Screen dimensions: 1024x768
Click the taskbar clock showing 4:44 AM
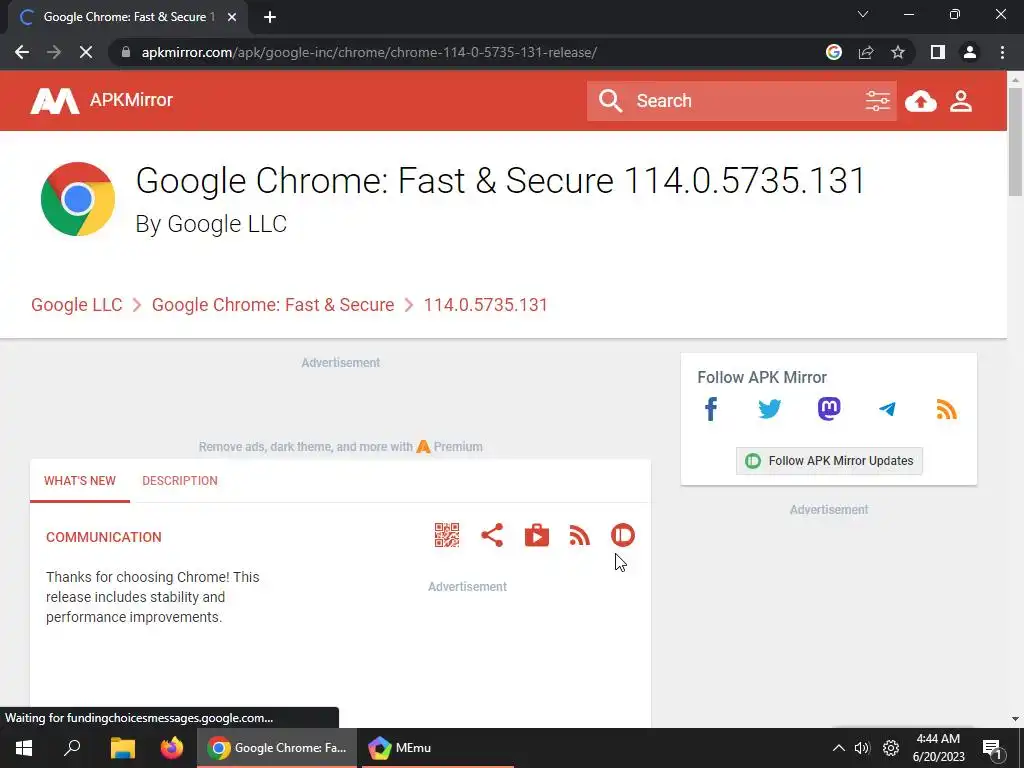pyautogui.click(x=938, y=748)
